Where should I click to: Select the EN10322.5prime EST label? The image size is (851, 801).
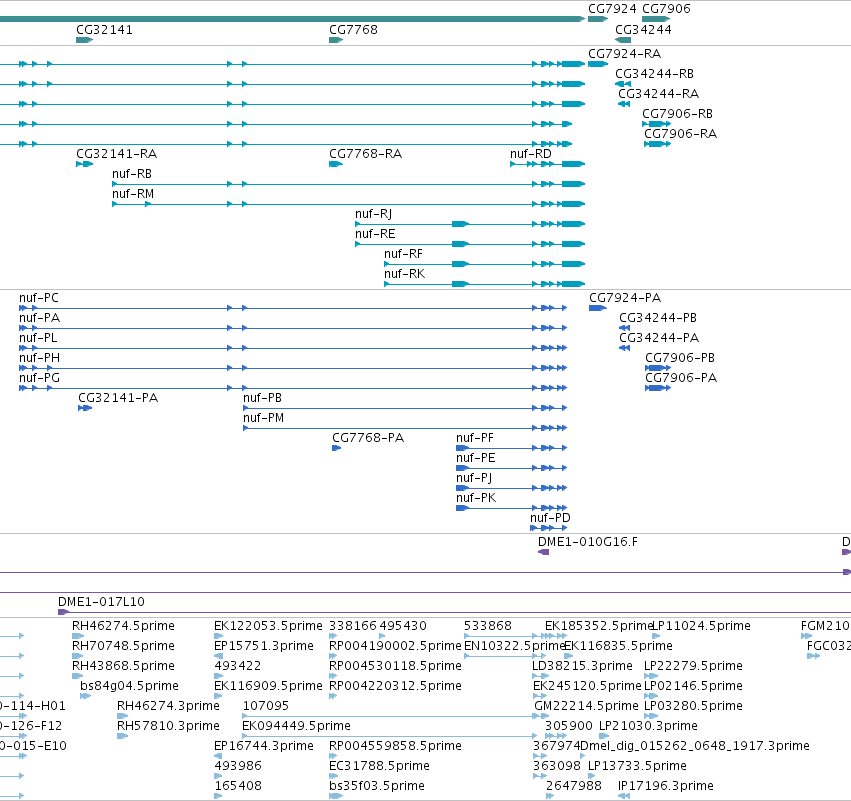tap(514, 646)
